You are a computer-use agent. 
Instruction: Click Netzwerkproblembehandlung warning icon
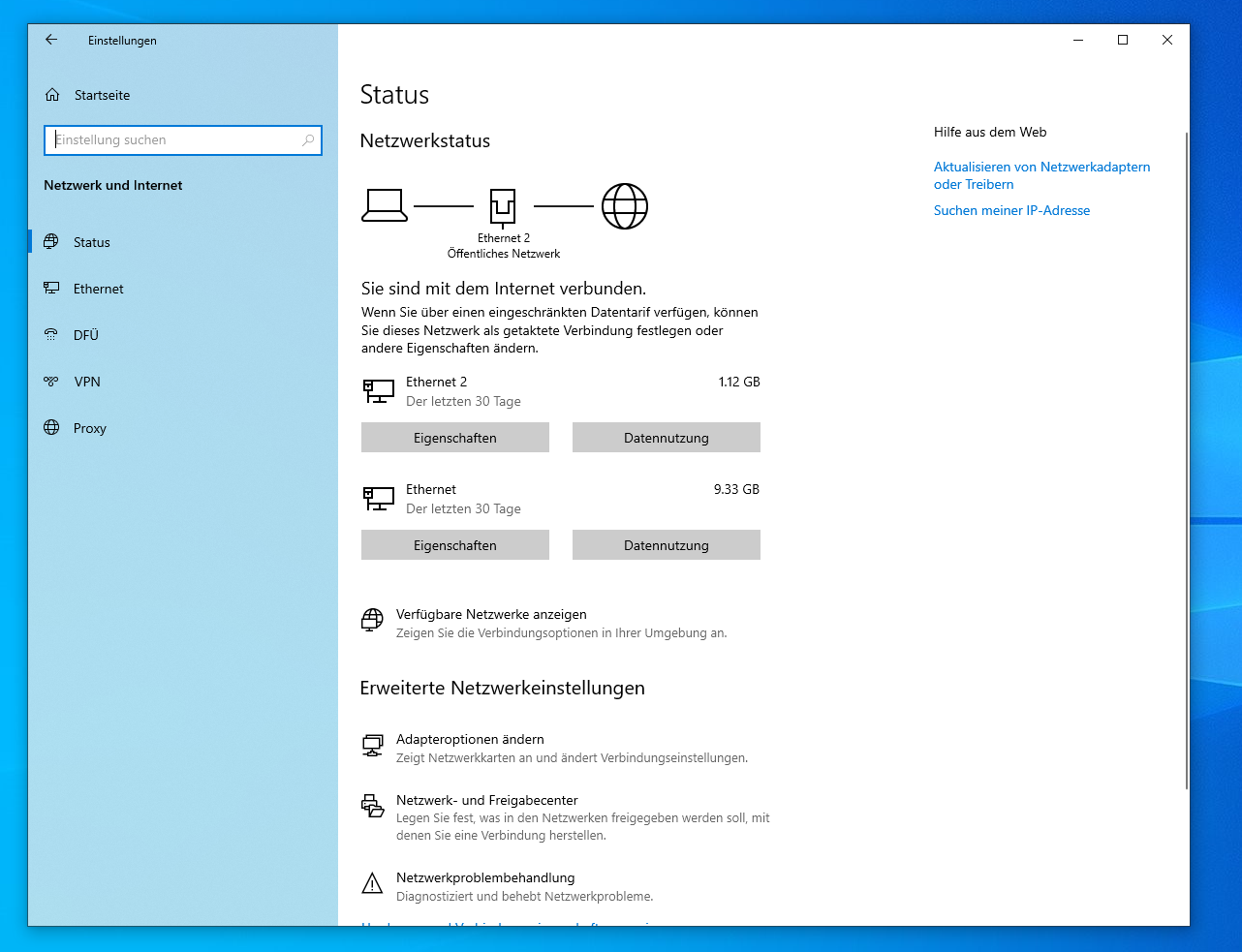(x=372, y=883)
